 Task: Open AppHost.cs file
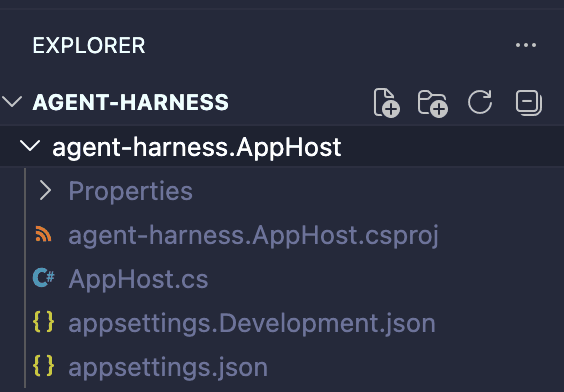pyautogui.click(x=138, y=279)
